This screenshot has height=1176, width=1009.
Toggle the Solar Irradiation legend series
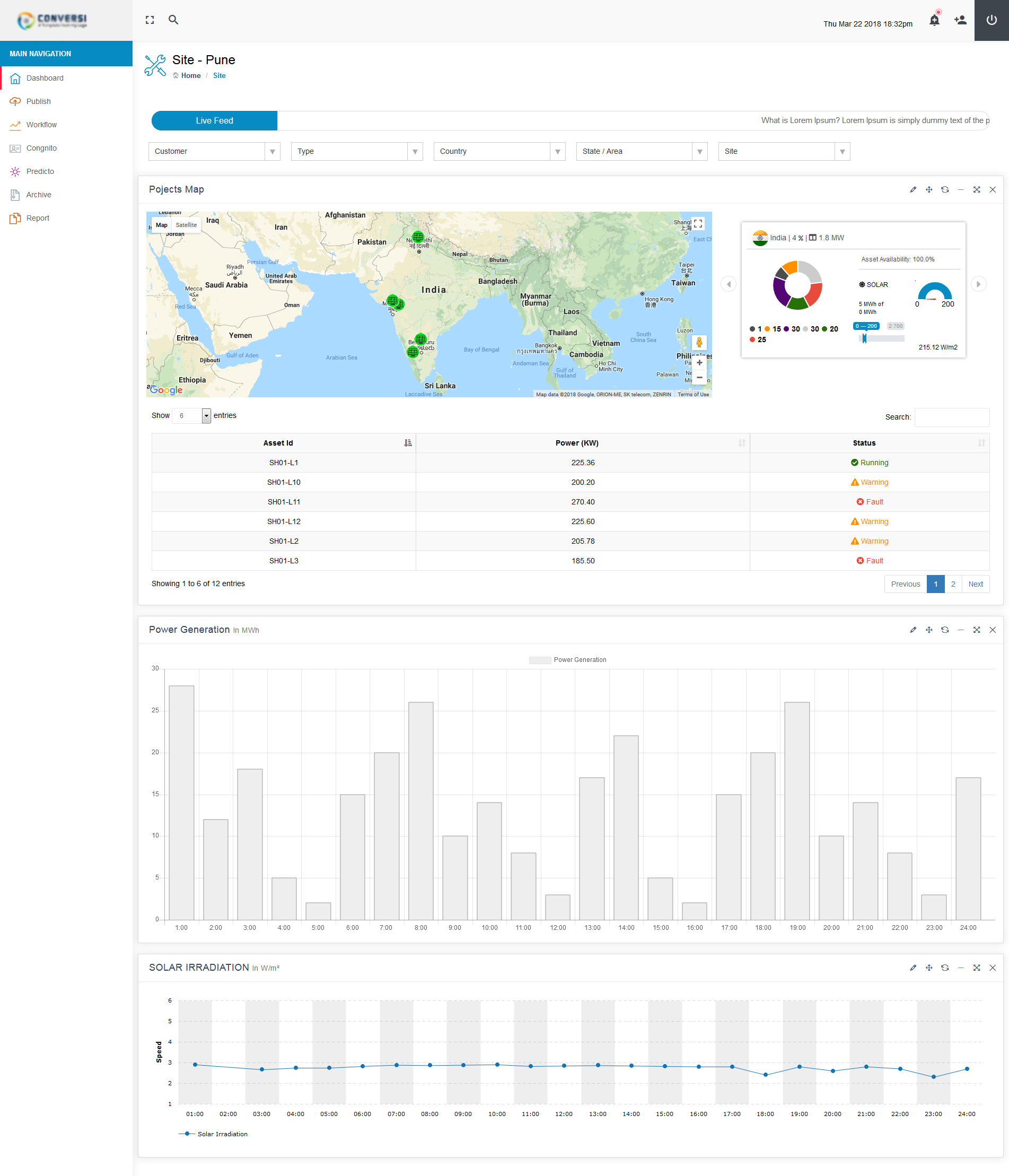tap(213, 1134)
